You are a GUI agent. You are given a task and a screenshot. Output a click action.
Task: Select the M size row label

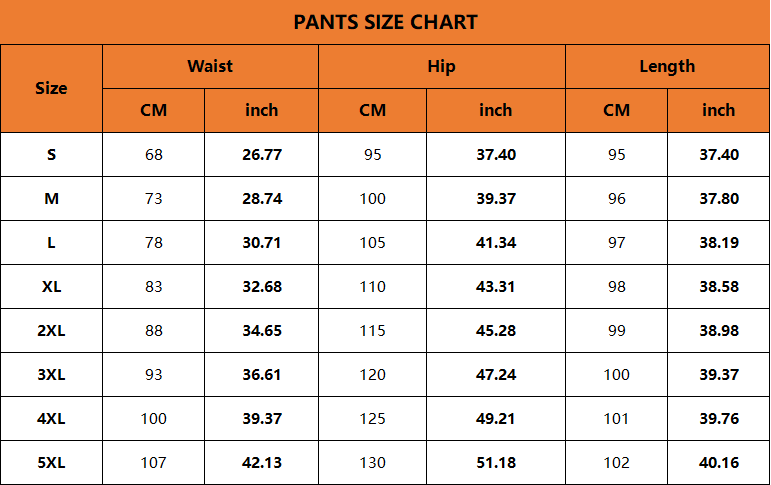(51, 198)
